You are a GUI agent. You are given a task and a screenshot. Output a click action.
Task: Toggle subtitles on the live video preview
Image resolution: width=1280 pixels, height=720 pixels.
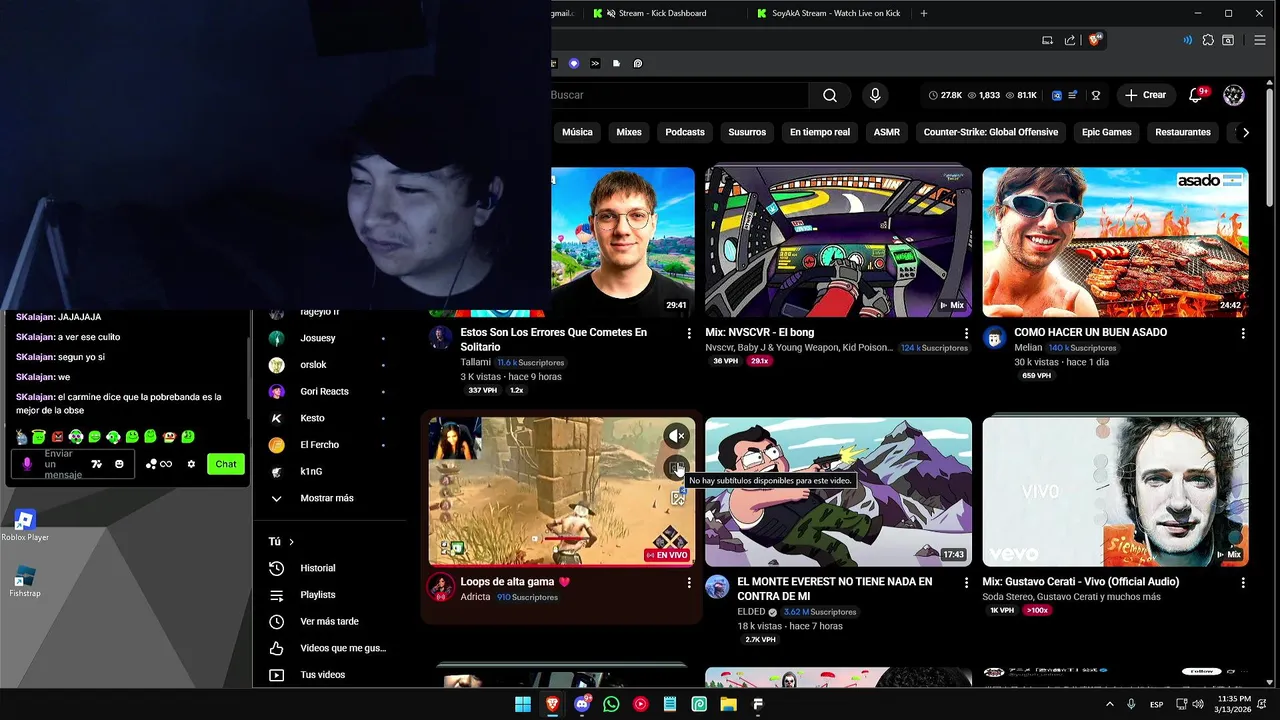[x=677, y=467]
